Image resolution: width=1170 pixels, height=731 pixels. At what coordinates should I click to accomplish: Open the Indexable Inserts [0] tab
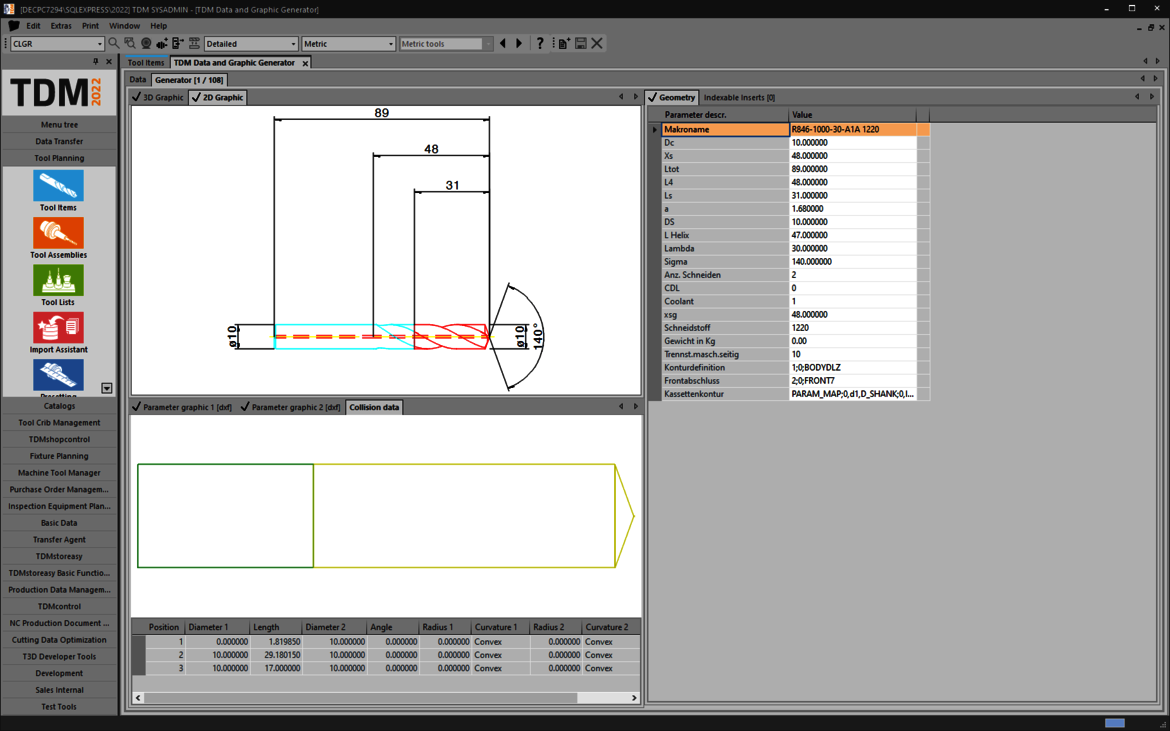[739, 97]
